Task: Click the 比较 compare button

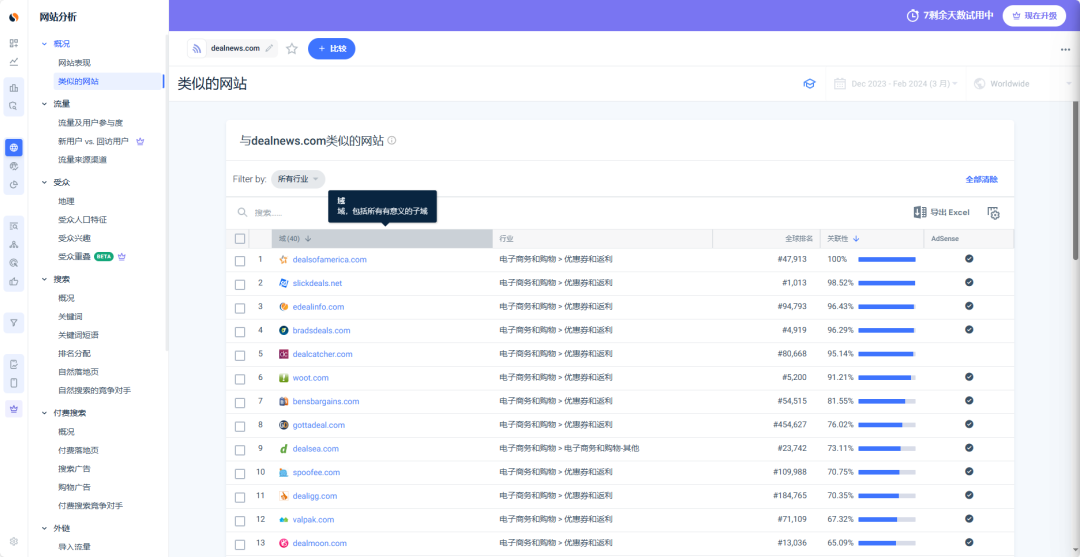Action: coord(331,48)
